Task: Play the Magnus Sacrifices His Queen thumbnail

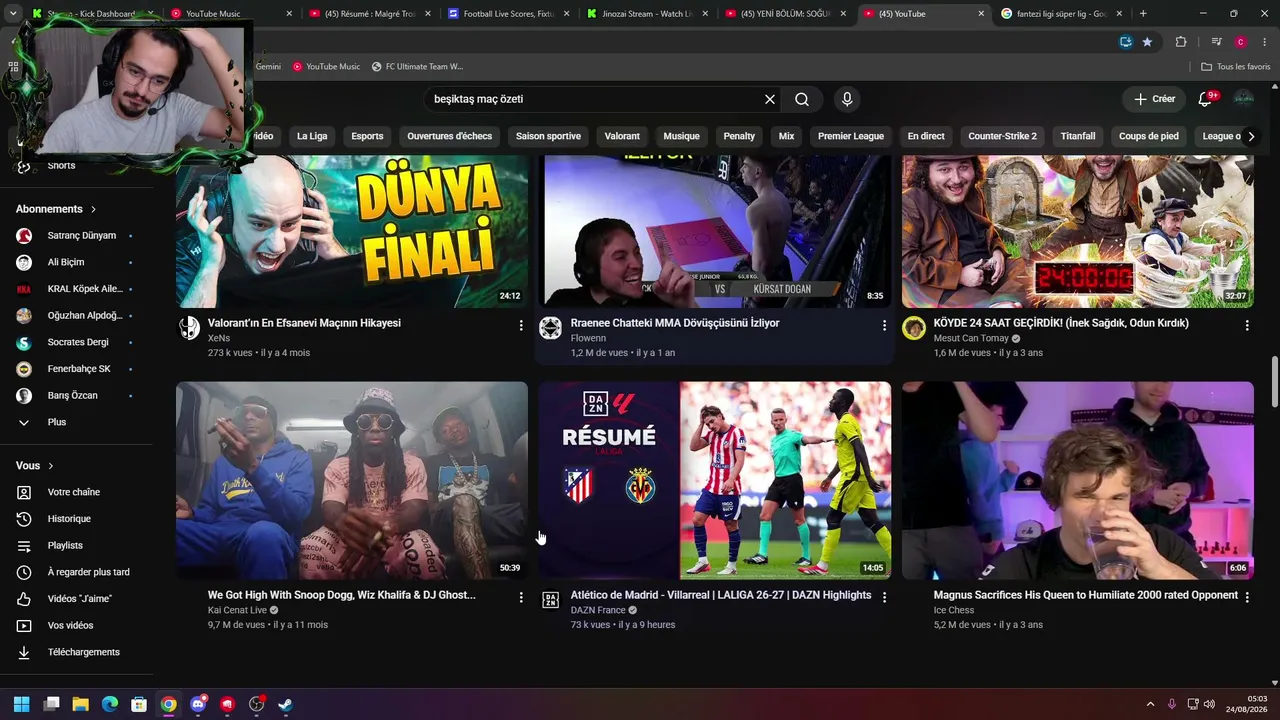Action: [x=1078, y=480]
